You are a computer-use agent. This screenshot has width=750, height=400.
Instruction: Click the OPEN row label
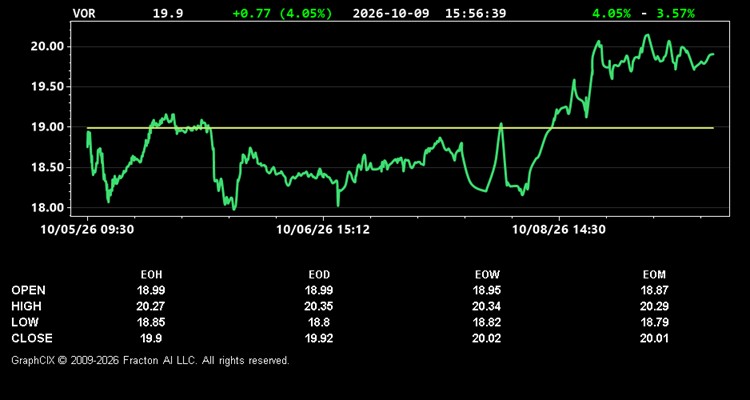[29, 290]
